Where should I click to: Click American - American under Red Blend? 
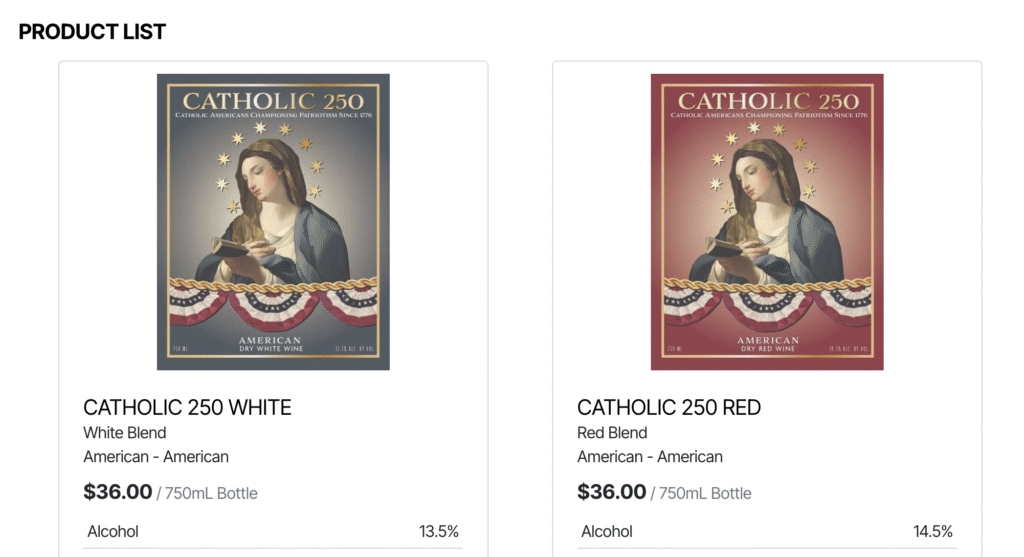pos(650,457)
